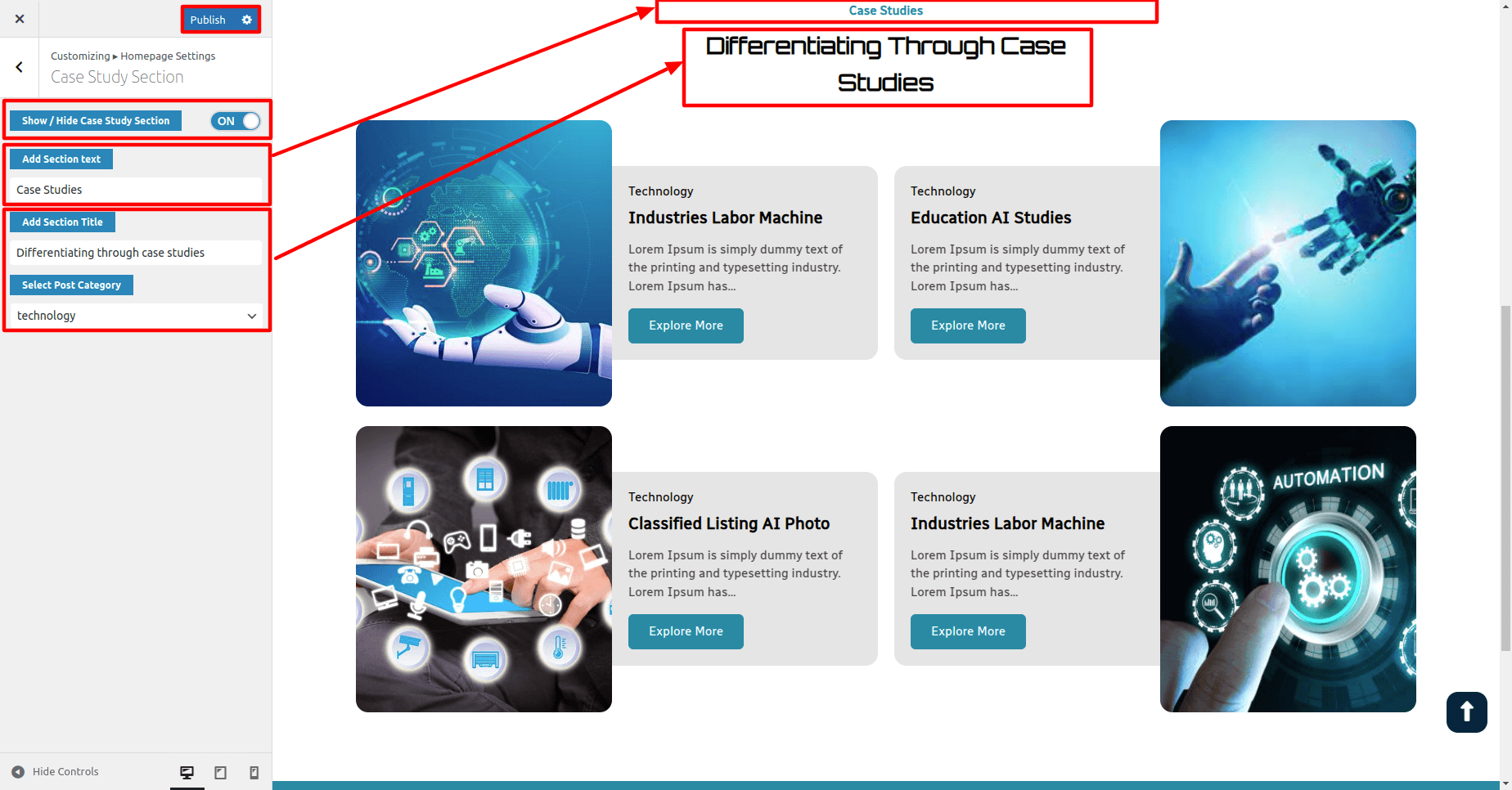1512x790 pixels.
Task: Open the robot hand globe thumbnail
Action: (x=484, y=263)
